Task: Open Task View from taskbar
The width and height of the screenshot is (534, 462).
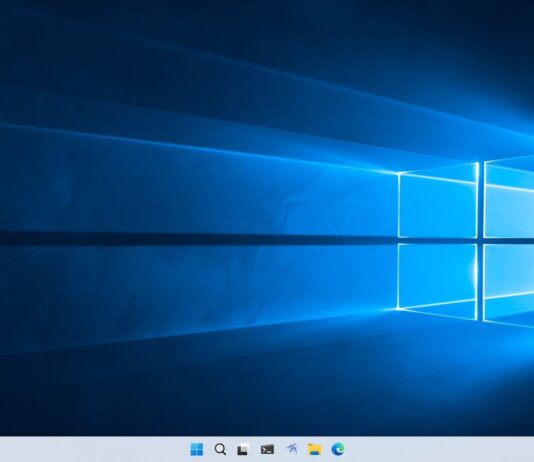Action: pyautogui.click(x=243, y=449)
